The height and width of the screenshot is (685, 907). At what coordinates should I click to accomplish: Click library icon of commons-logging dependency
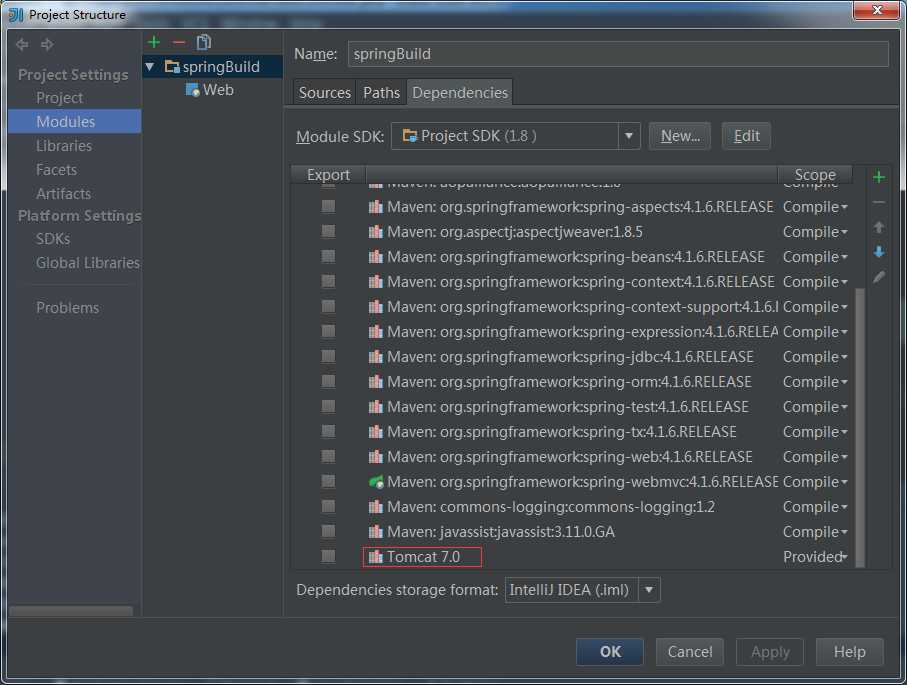(x=375, y=507)
